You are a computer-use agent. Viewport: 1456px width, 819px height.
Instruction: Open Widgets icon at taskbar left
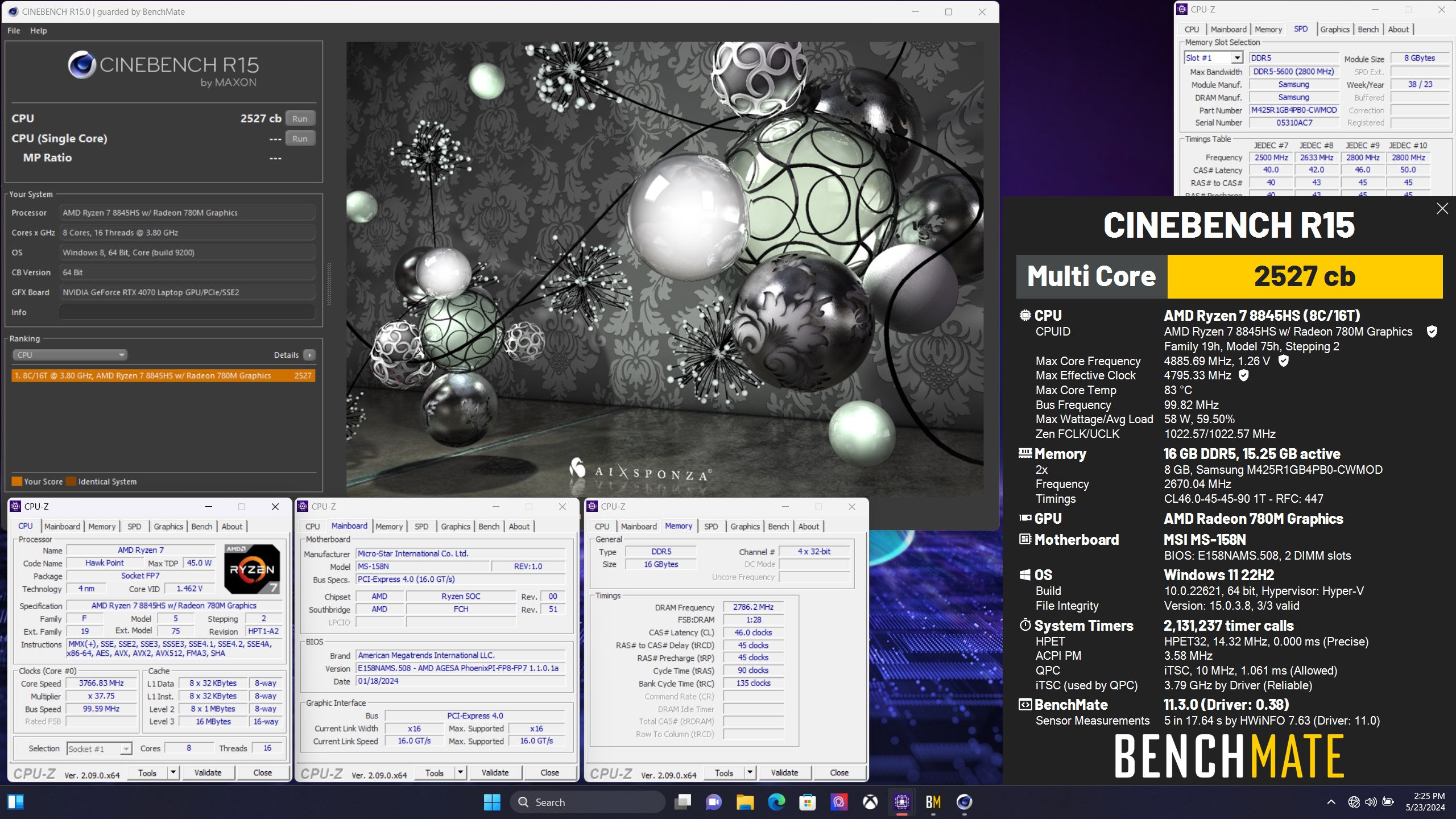(x=15, y=802)
